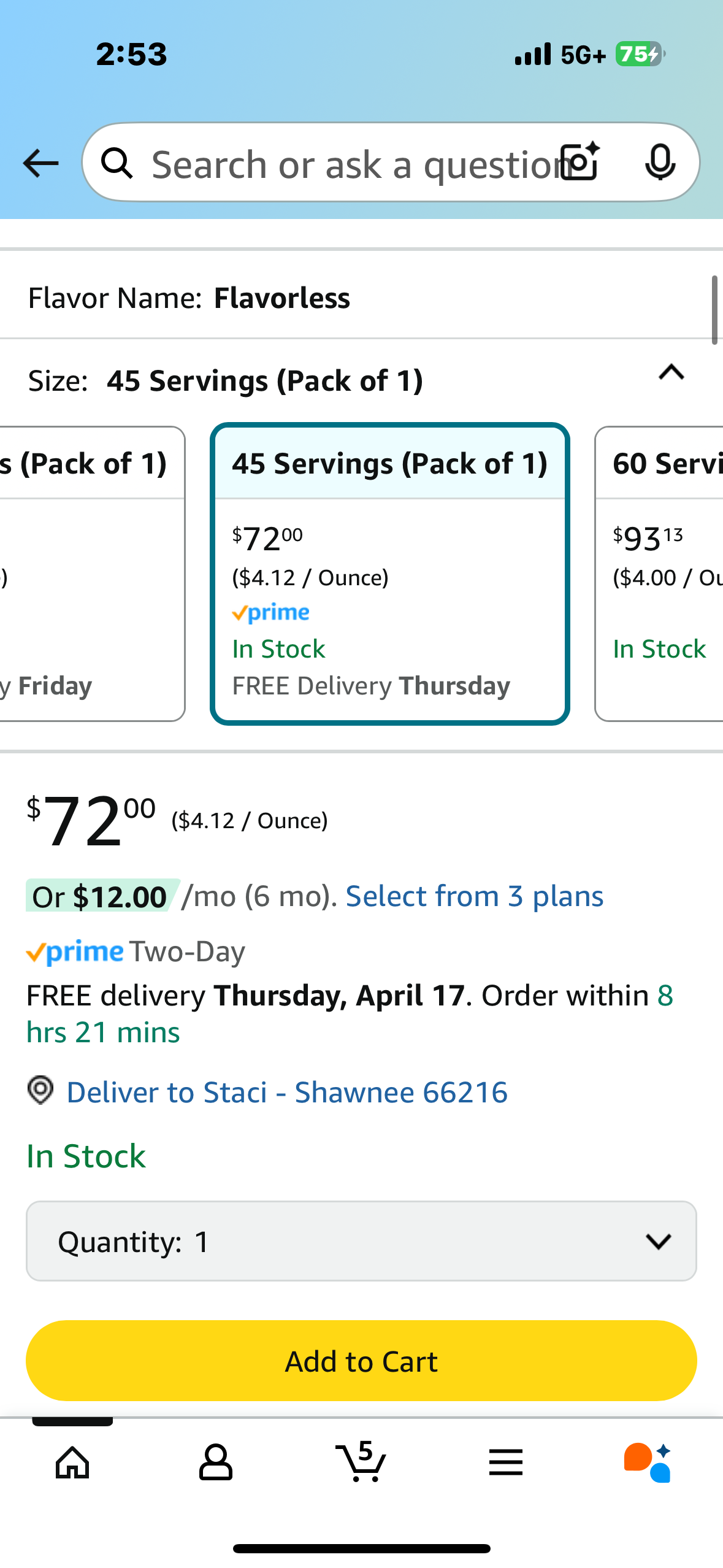Tap the Add to Cart button
This screenshot has height=1568, width=723.
361,1361
